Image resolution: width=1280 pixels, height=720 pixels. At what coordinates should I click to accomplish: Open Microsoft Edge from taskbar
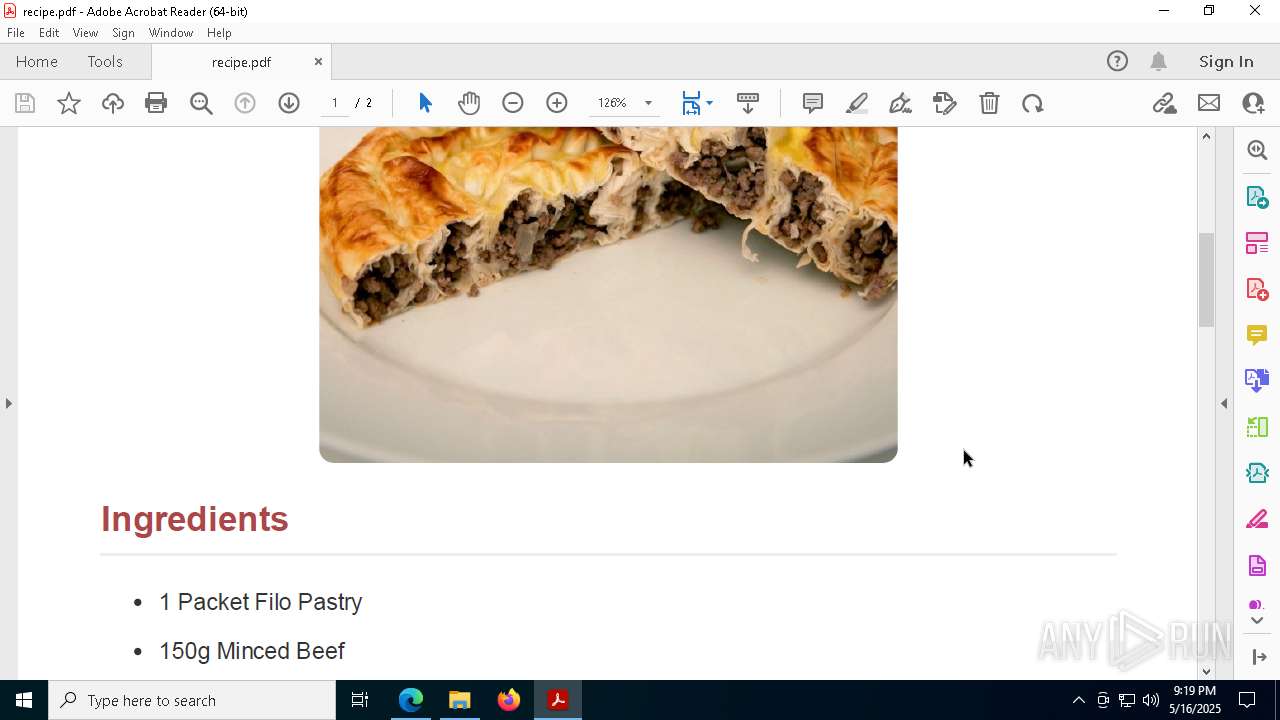click(x=411, y=700)
